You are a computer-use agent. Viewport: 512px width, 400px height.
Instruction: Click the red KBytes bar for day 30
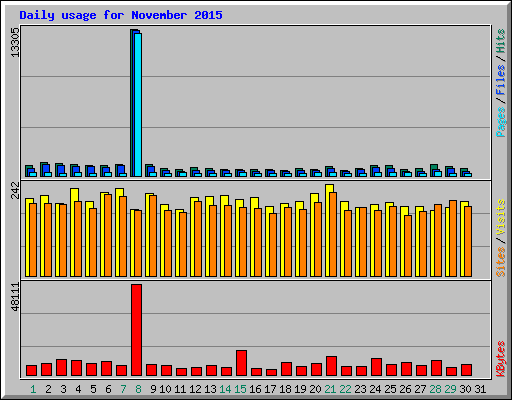click(466, 370)
